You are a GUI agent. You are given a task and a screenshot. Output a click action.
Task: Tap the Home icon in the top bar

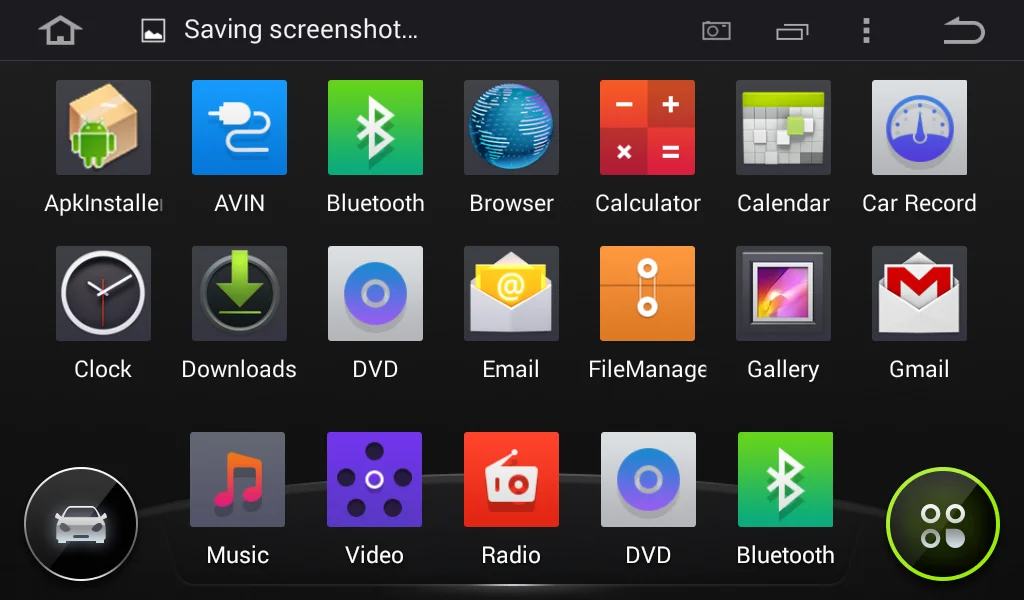(x=60, y=30)
